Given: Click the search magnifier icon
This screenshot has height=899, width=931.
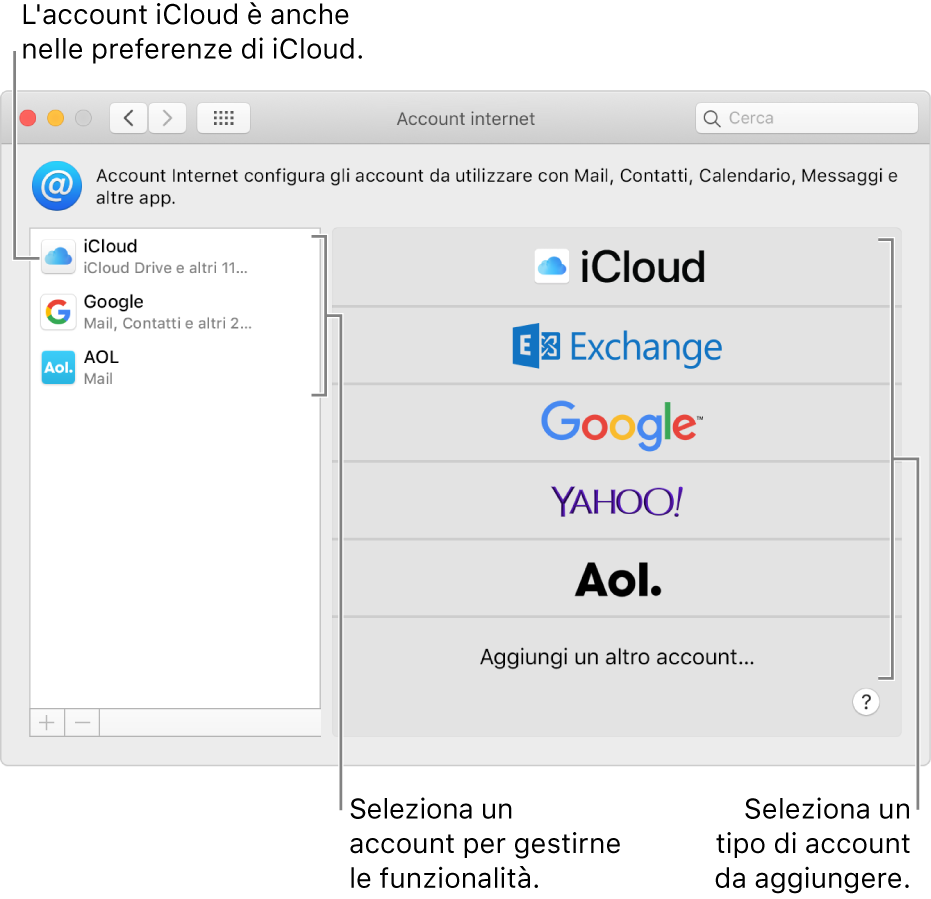Looking at the screenshot, I should coord(711,119).
